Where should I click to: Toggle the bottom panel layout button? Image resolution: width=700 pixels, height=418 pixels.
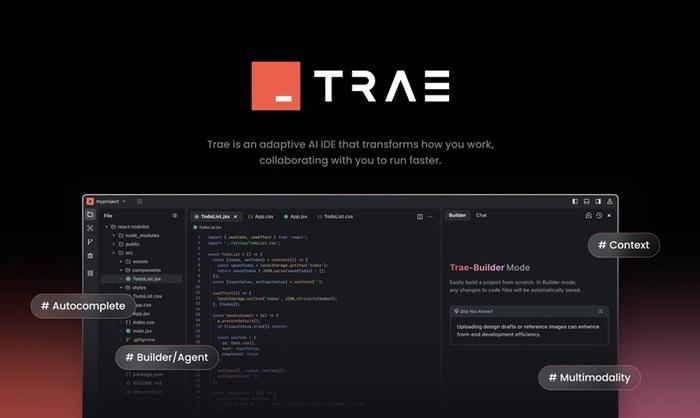587,201
